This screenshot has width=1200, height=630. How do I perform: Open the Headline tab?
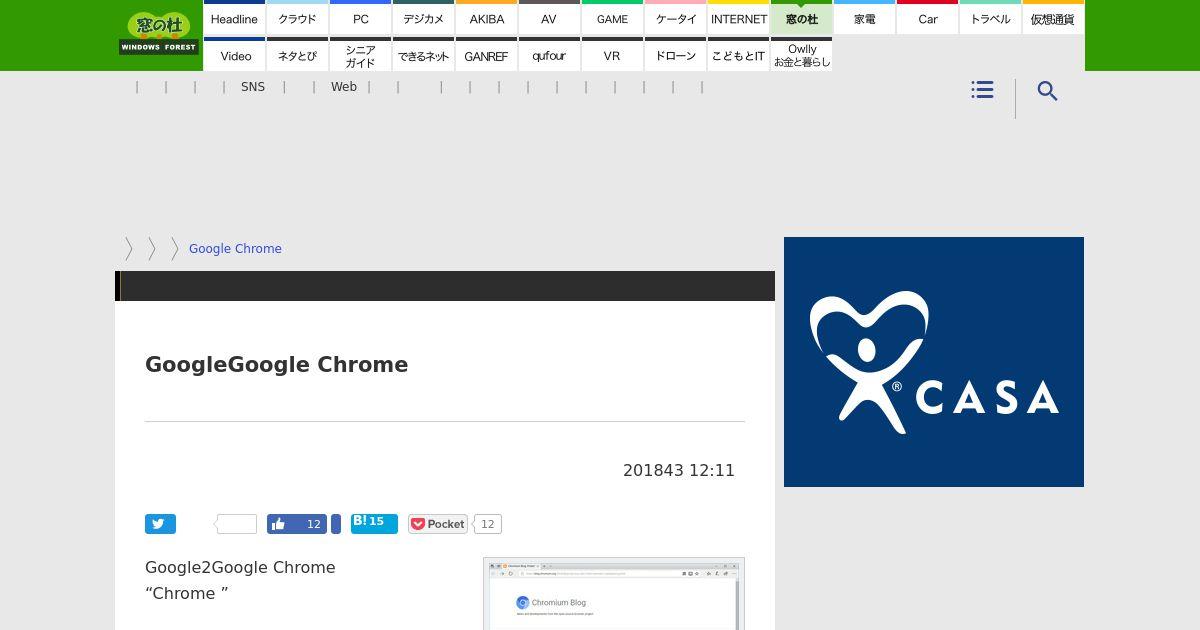pyautogui.click(x=234, y=18)
